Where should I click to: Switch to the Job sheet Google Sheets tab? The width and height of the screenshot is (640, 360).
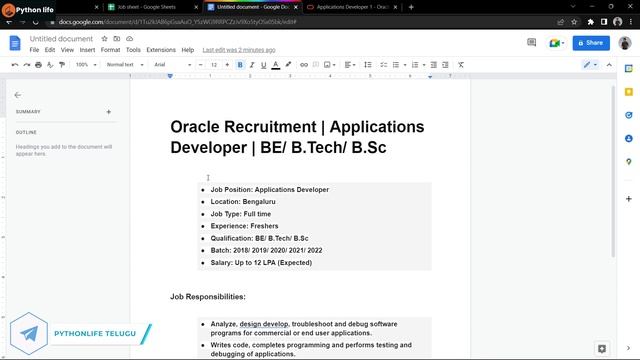tap(153, 7)
